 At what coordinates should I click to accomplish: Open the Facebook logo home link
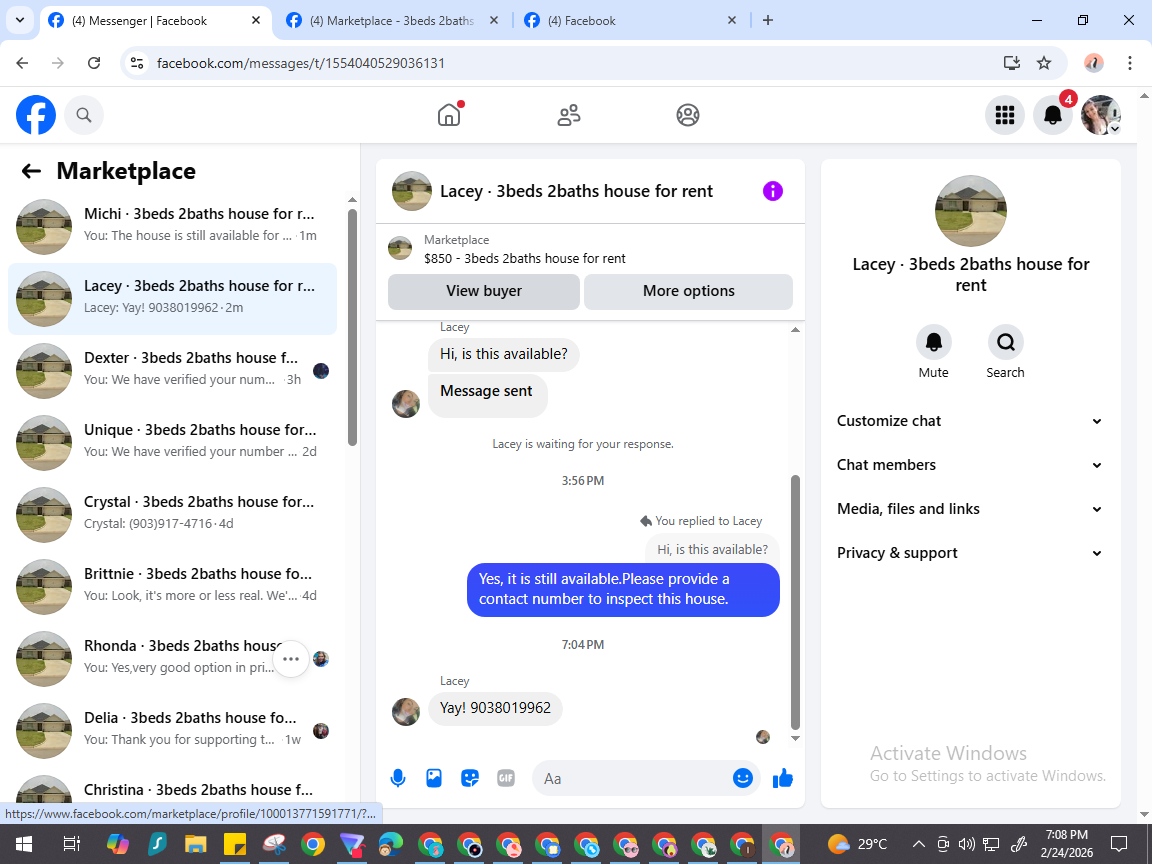(35, 115)
